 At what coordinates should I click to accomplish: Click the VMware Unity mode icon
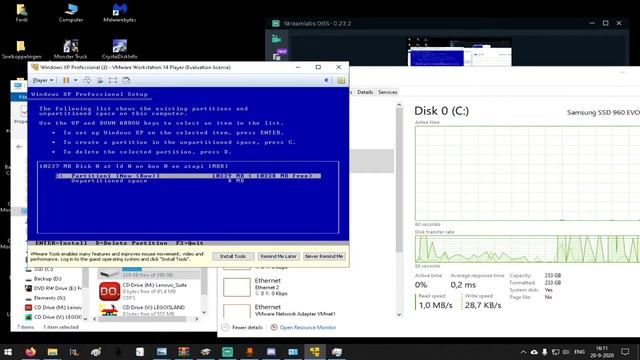(126, 80)
